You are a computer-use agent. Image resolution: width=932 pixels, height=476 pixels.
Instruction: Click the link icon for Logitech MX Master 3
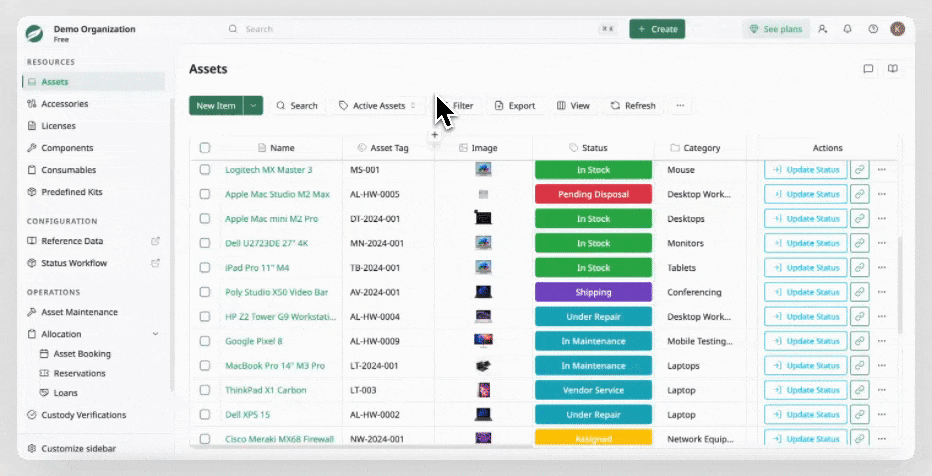click(859, 169)
